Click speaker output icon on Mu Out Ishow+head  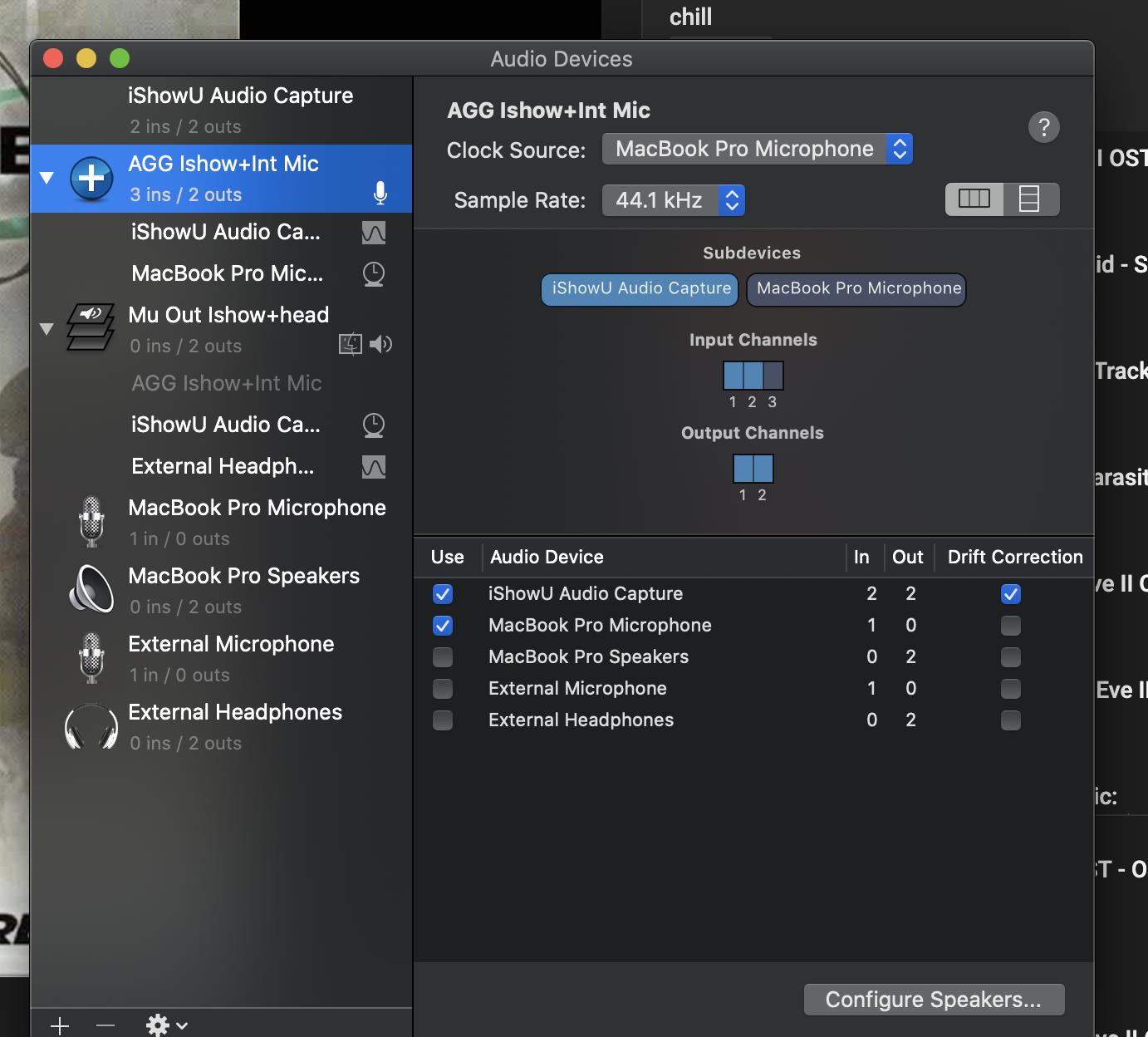point(381,344)
